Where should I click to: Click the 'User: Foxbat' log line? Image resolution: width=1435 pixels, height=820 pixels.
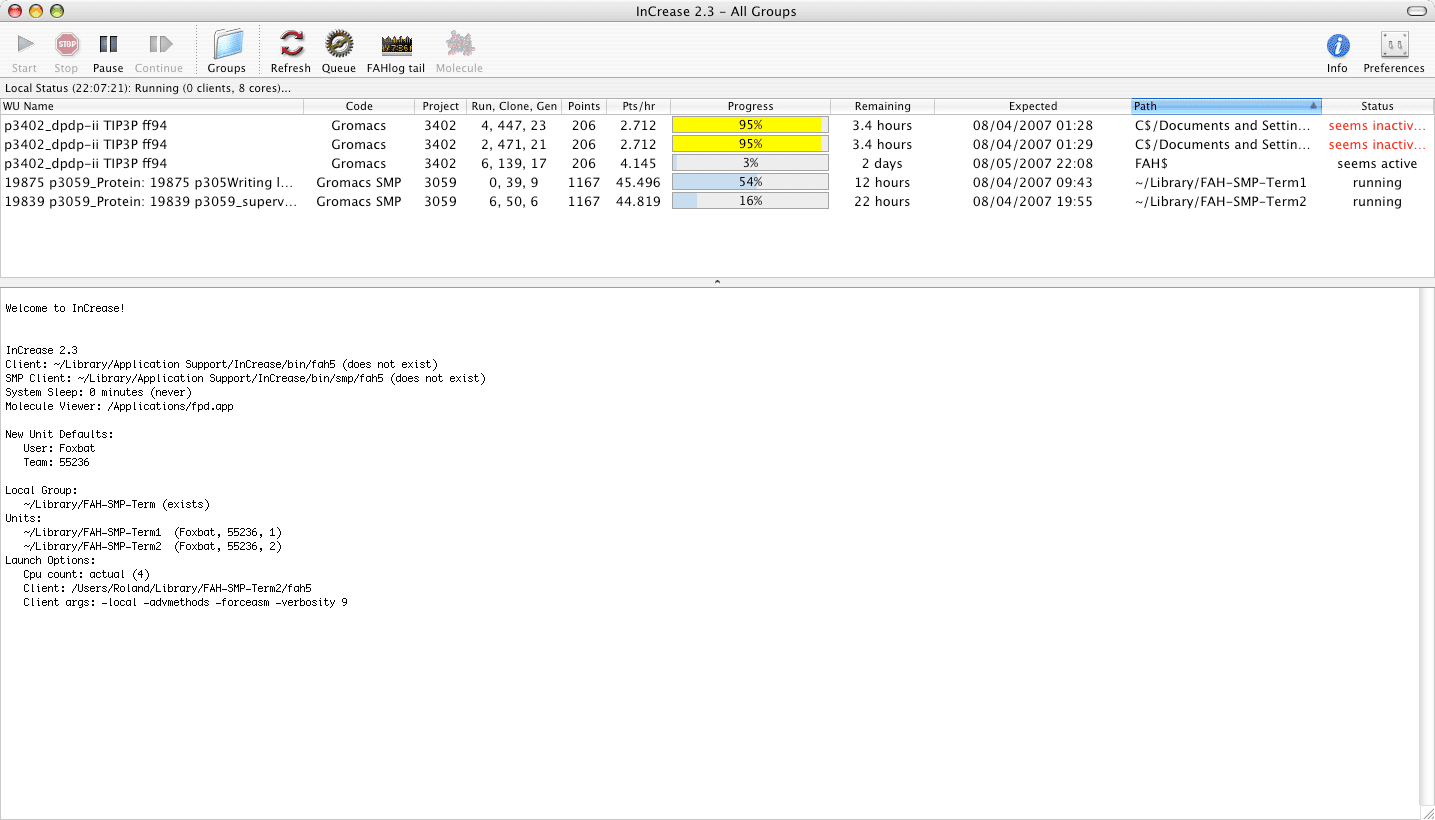tap(59, 449)
